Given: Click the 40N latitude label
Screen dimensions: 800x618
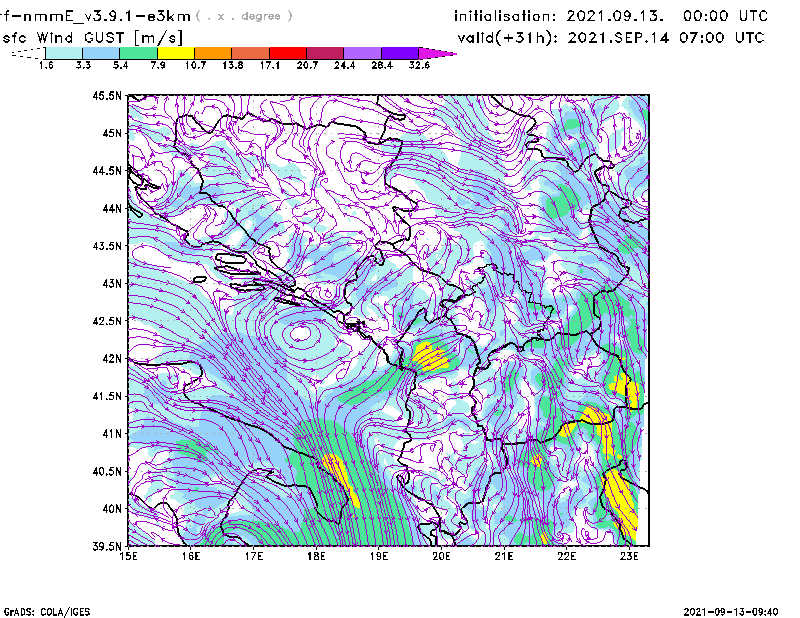Looking at the screenshot, I should (112, 509).
